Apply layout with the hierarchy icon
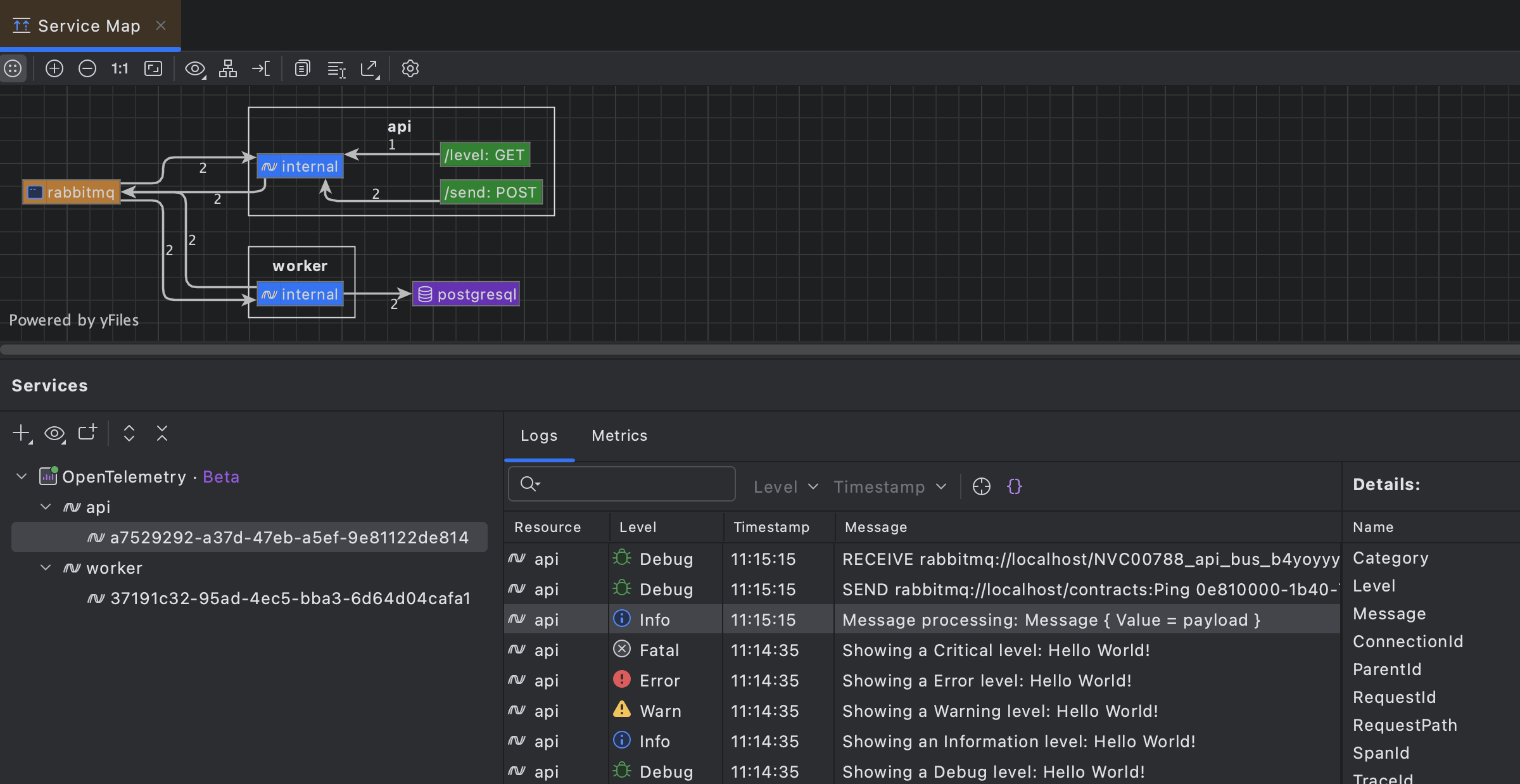 (228, 68)
